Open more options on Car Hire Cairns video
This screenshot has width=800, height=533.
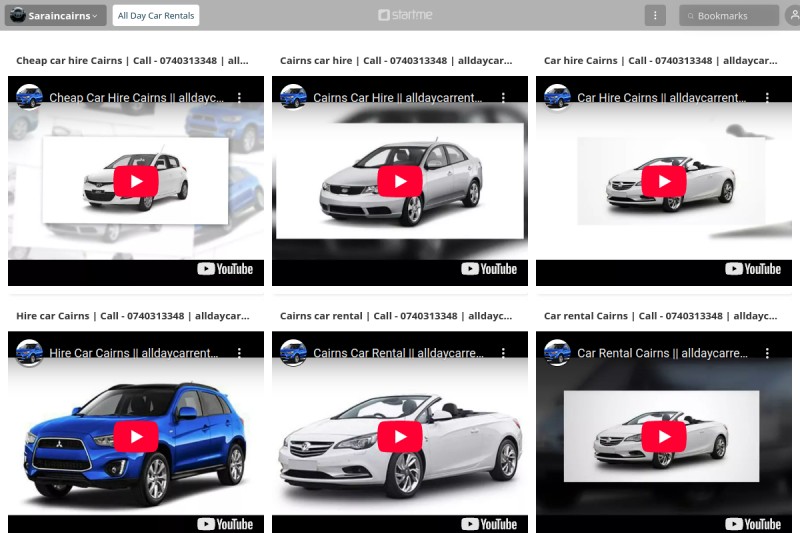tap(767, 97)
